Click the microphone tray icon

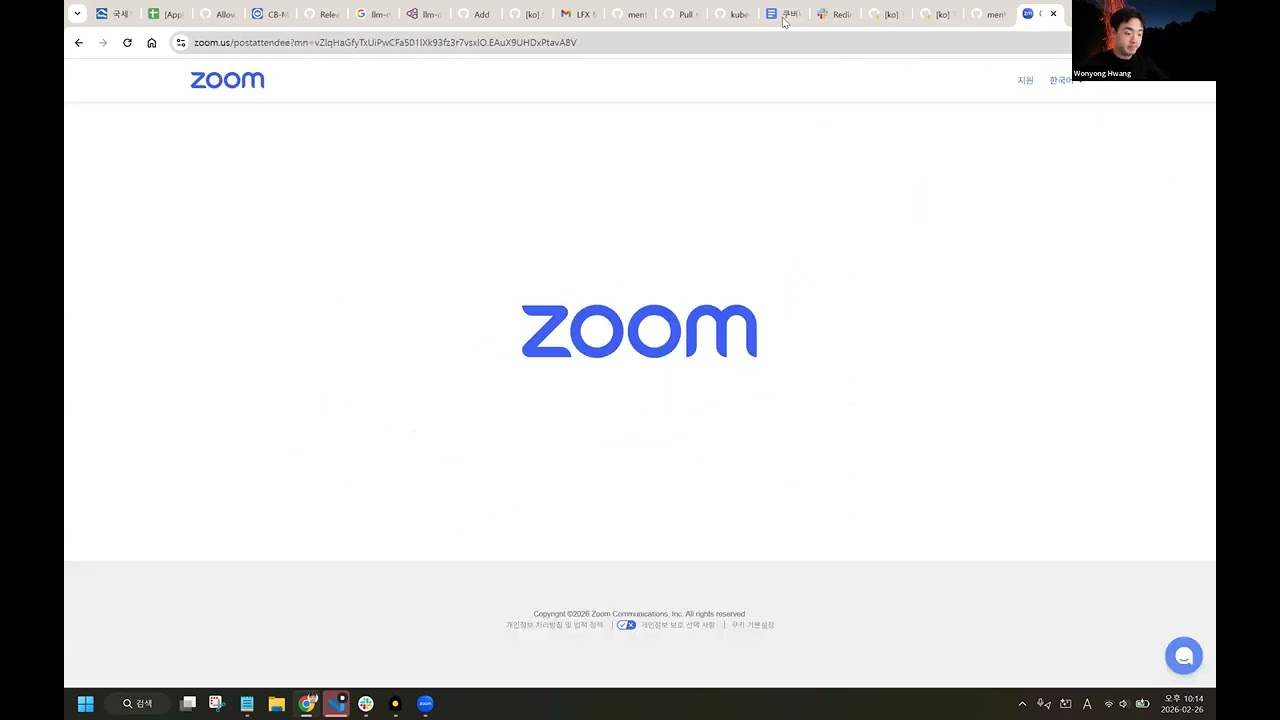click(1044, 704)
